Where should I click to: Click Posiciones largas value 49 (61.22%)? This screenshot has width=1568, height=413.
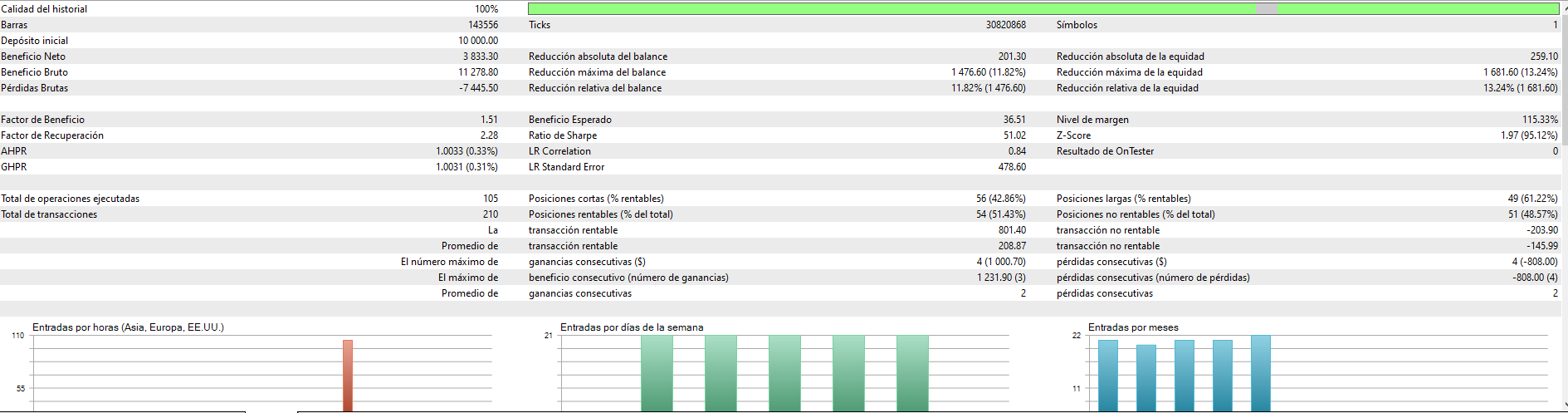click(1532, 199)
